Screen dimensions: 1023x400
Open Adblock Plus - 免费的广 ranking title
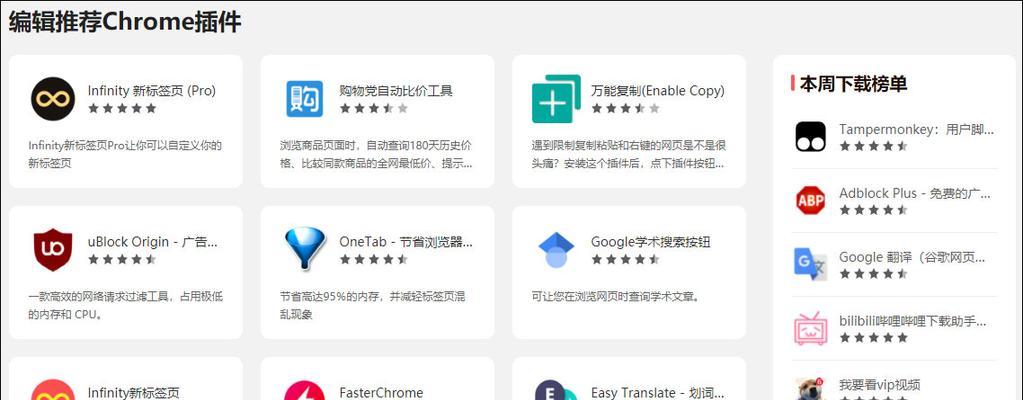[915, 193]
